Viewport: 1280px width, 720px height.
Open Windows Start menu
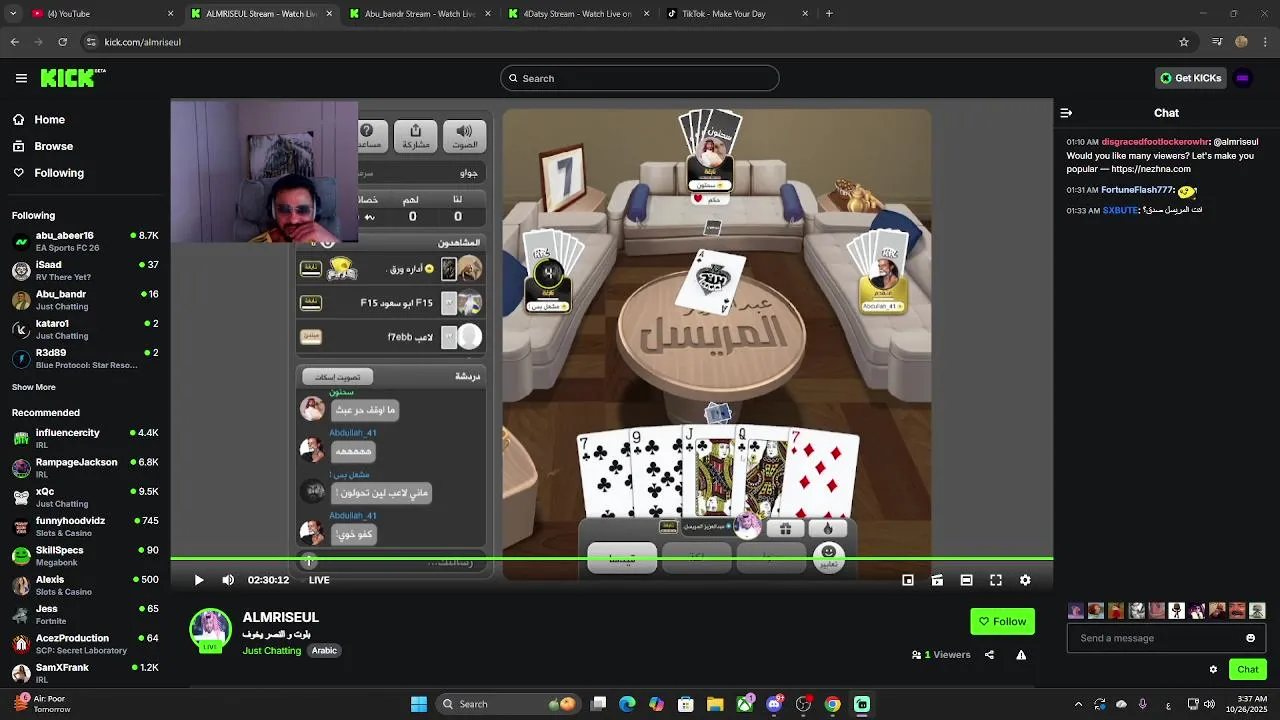pyautogui.click(x=419, y=704)
